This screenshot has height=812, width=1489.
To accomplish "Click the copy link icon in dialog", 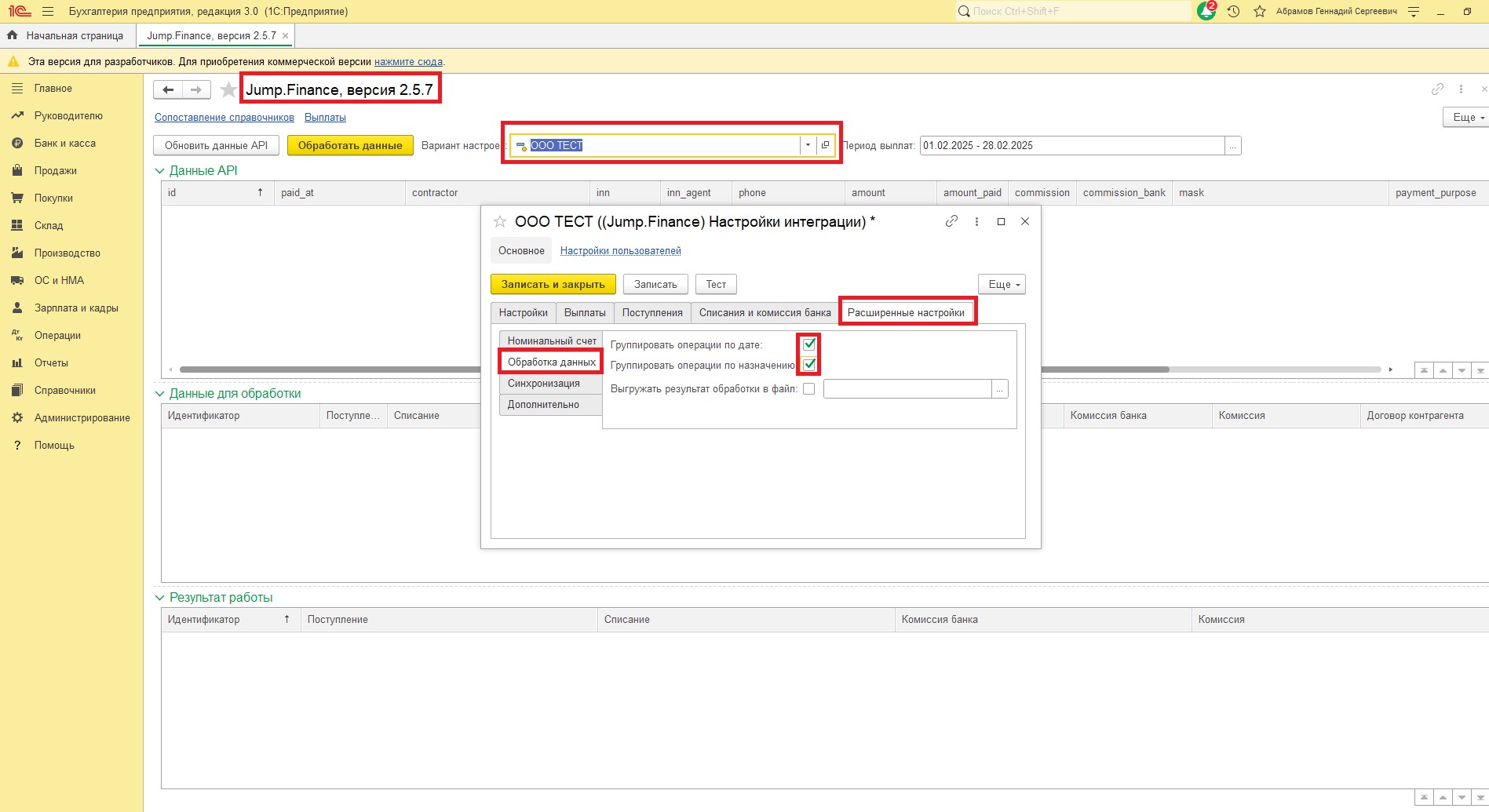I will point(951,221).
